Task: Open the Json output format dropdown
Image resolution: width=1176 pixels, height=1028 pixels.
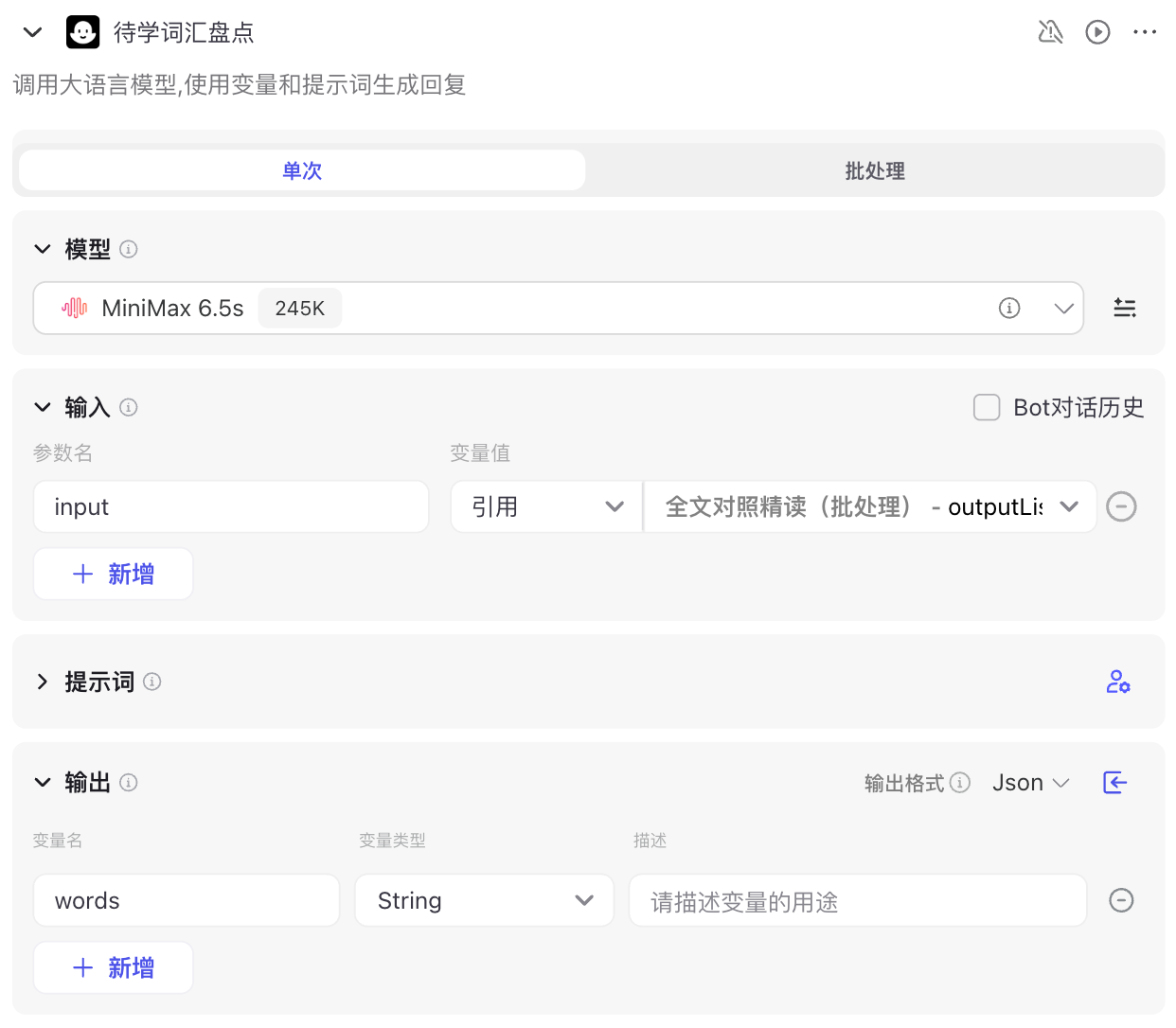Action: (1031, 783)
